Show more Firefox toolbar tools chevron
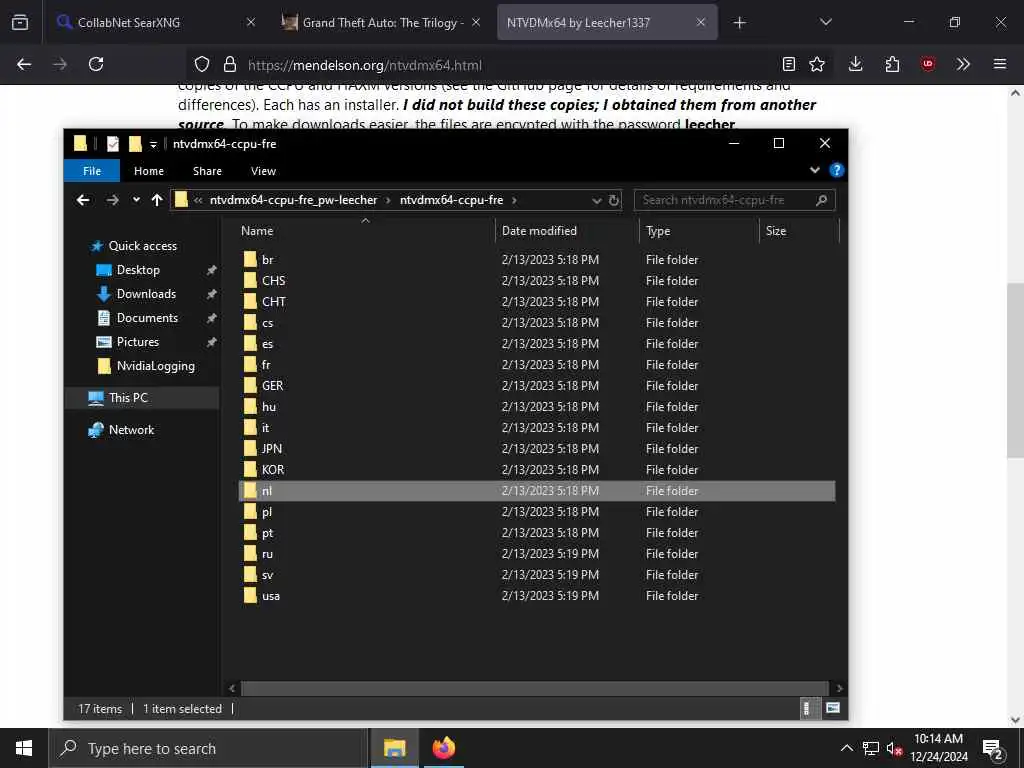This screenshot has width=1024, height=768. 963,64
